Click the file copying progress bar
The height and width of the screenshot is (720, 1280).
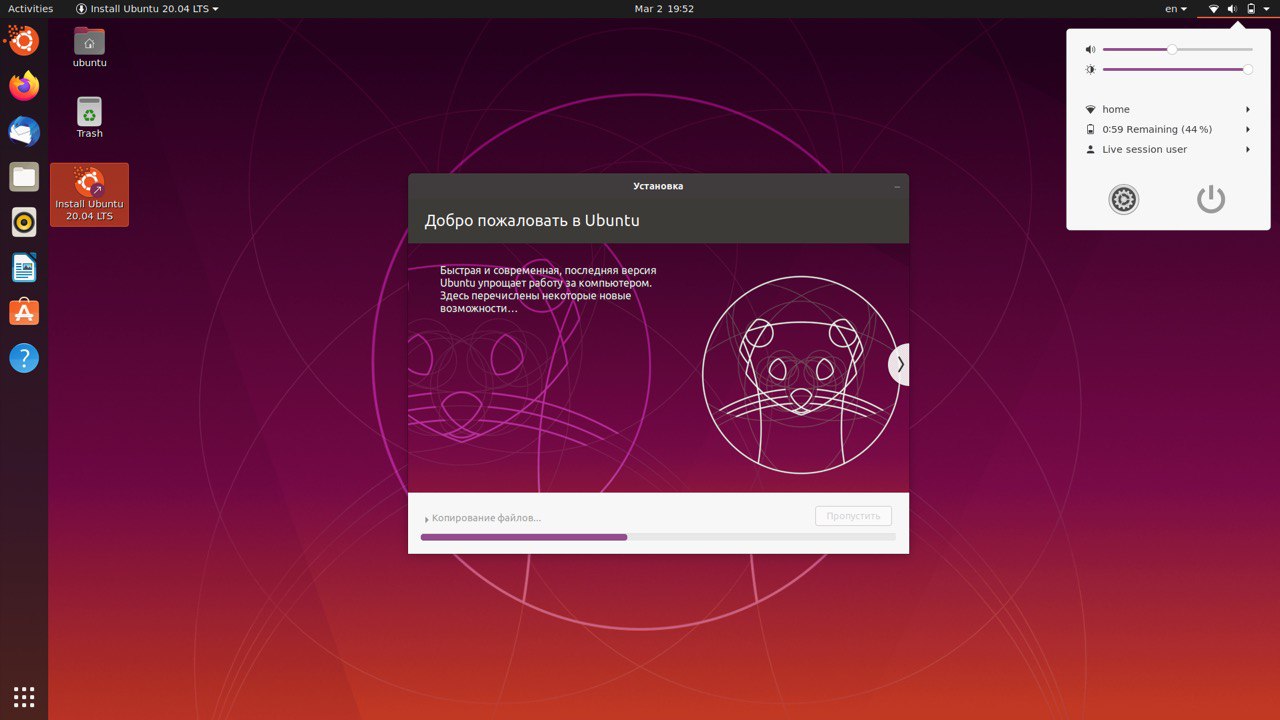pos(658,537)
